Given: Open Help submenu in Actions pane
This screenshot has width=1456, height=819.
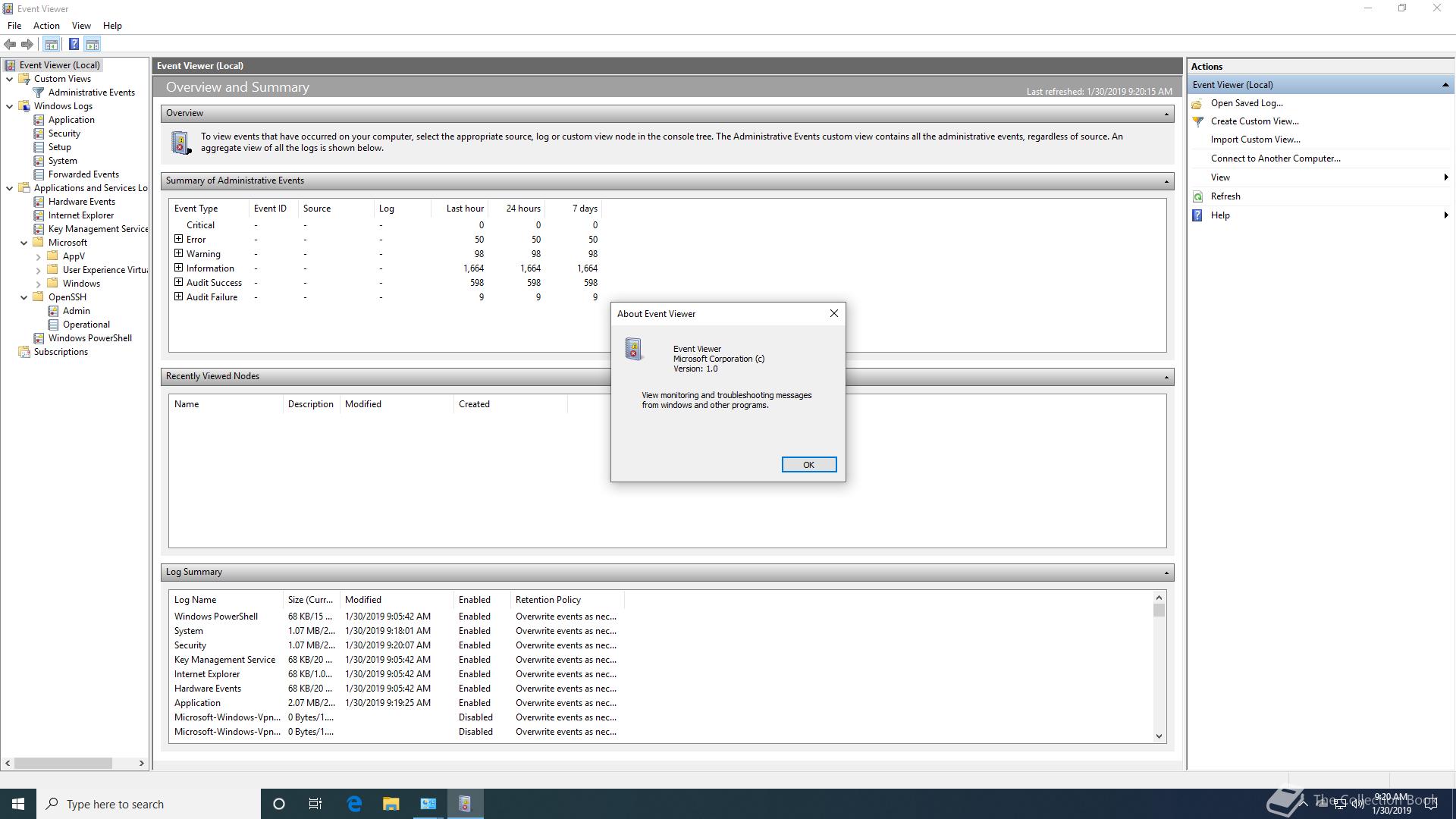Looking at the screenshot, I should pos(1320,215).
